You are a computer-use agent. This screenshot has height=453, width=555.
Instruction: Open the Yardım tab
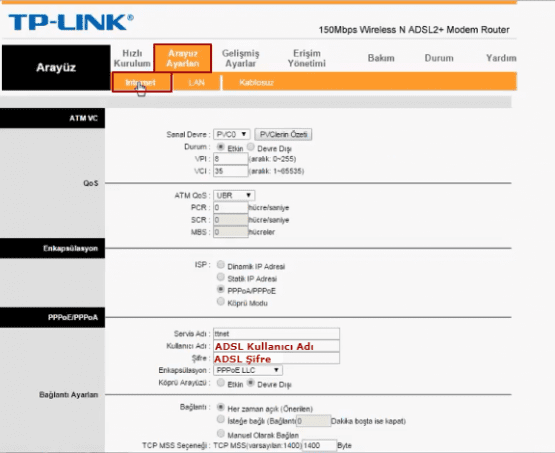click(501, 58)
